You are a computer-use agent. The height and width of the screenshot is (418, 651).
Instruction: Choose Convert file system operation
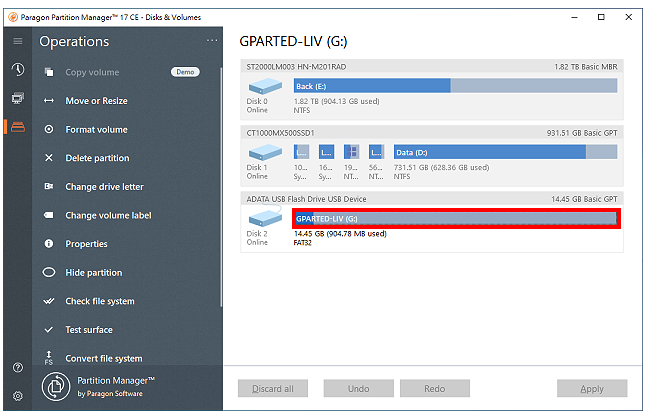(x=104, y=359)
